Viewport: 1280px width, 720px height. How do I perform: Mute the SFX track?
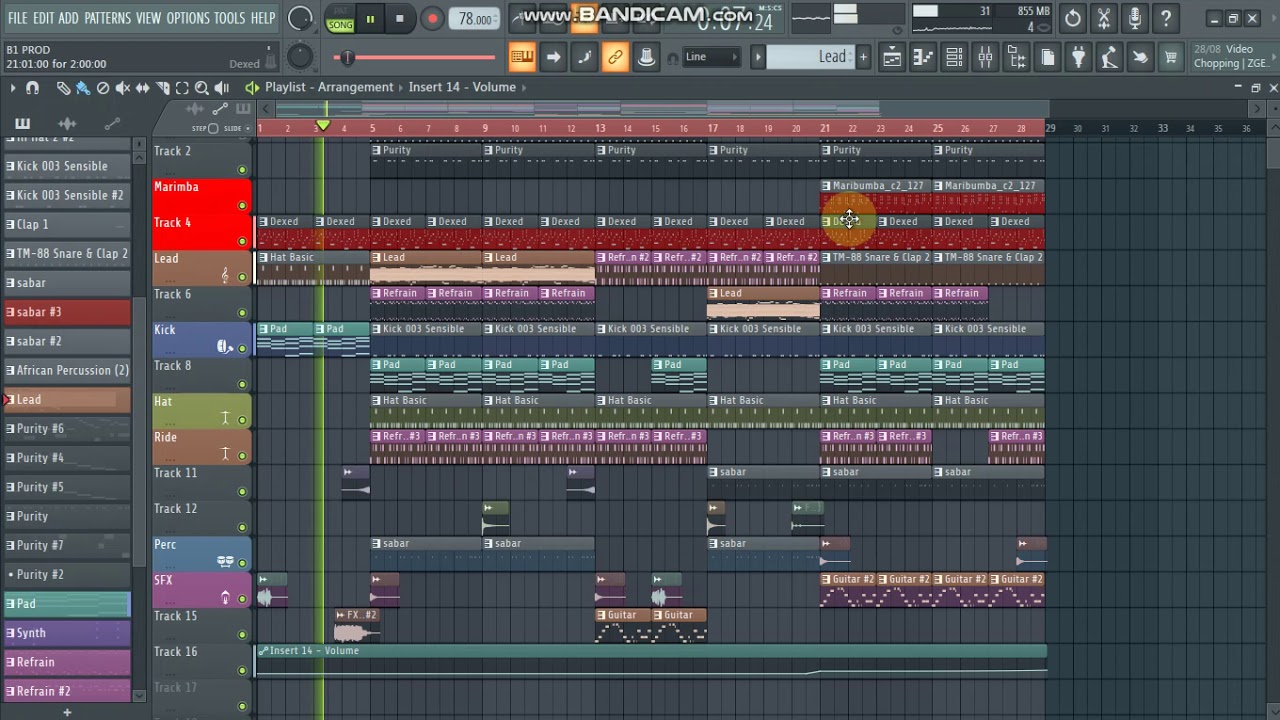(x=242, y=599)
